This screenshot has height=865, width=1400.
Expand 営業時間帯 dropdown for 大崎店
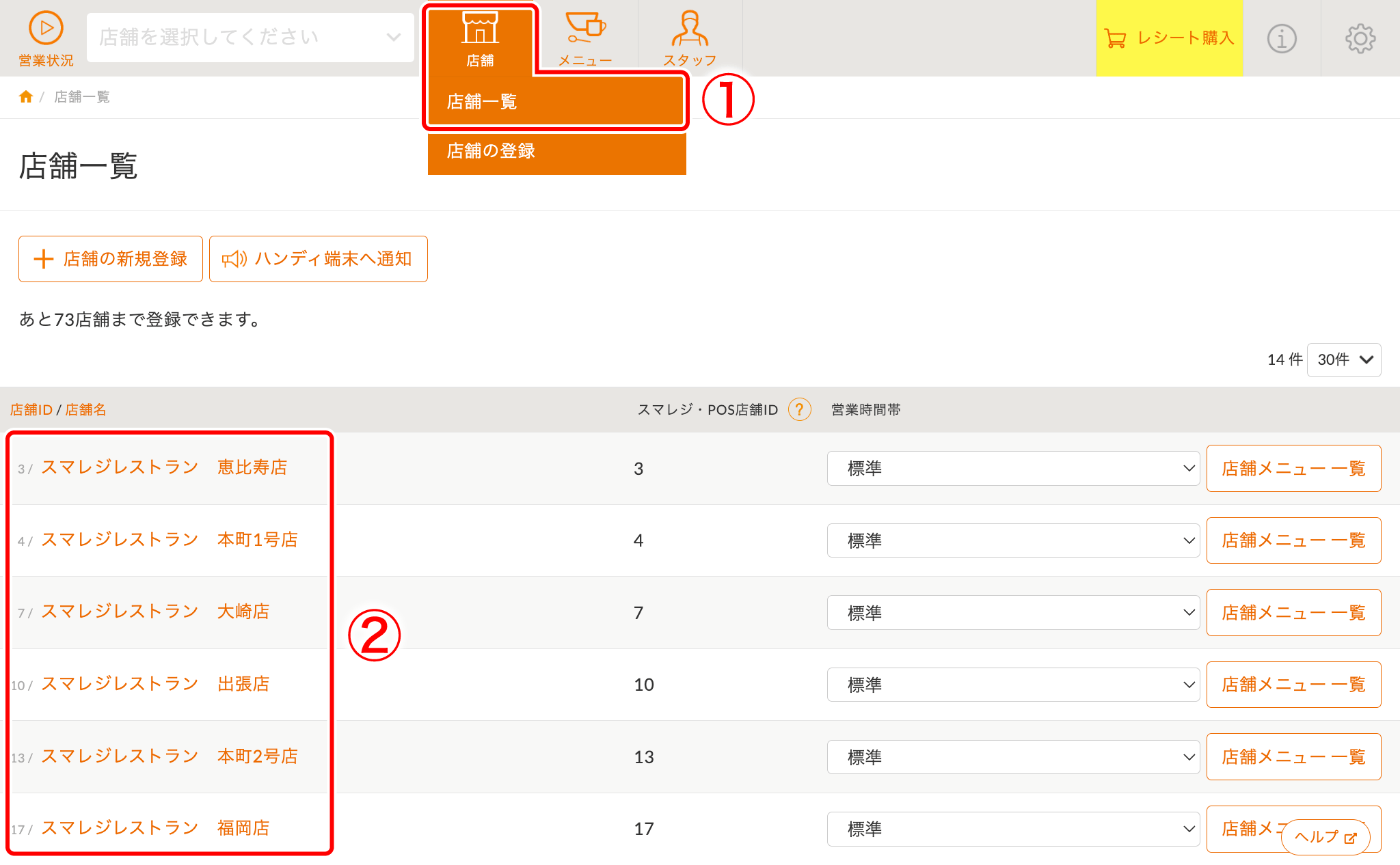[1012, 613]
